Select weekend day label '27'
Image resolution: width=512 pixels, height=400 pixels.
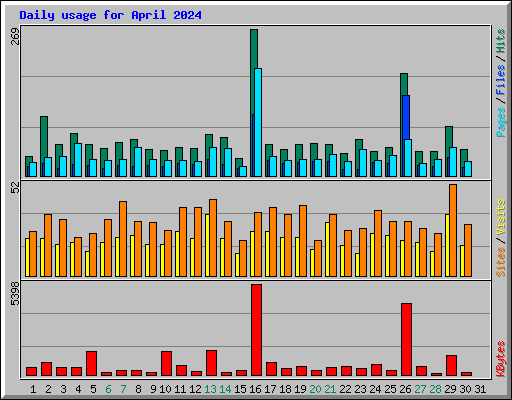coord(420,389)
